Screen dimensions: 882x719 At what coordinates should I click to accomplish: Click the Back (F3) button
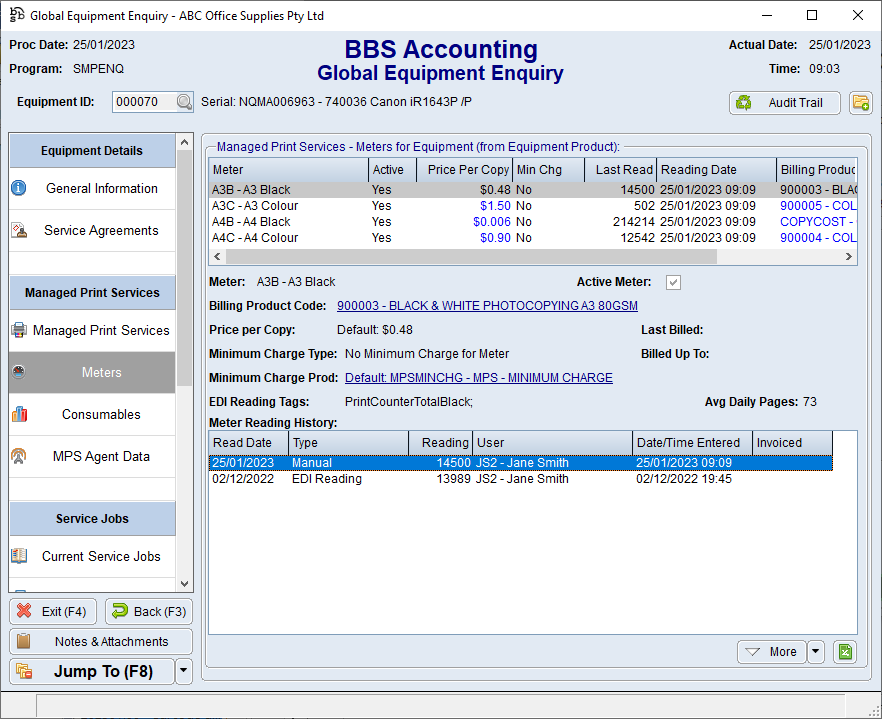[149, 612]
